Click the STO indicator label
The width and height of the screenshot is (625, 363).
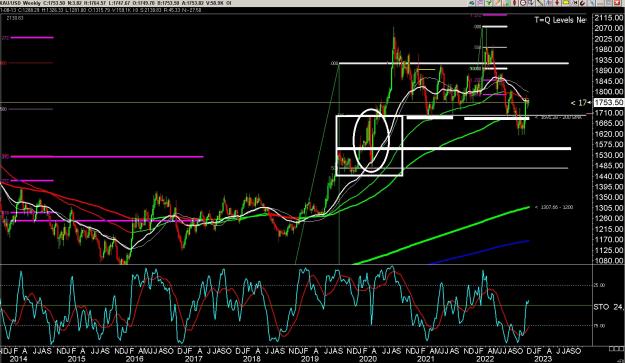coord(601,307)
